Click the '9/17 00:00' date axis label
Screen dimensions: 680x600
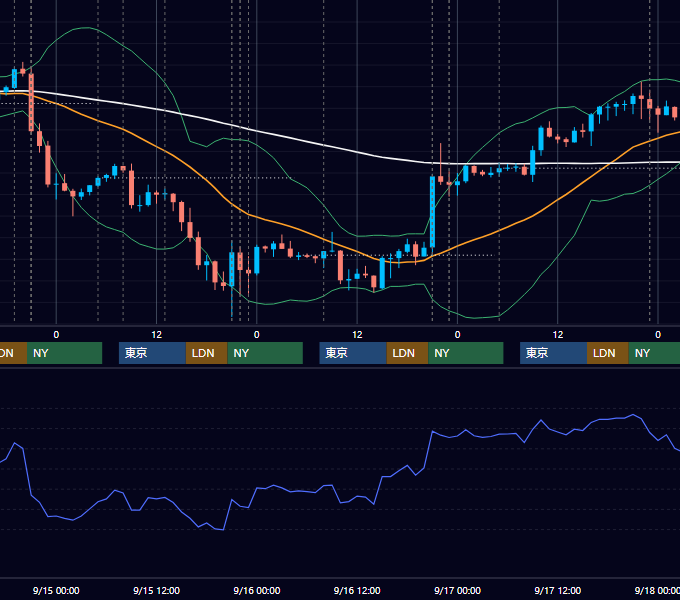[458, 590]
